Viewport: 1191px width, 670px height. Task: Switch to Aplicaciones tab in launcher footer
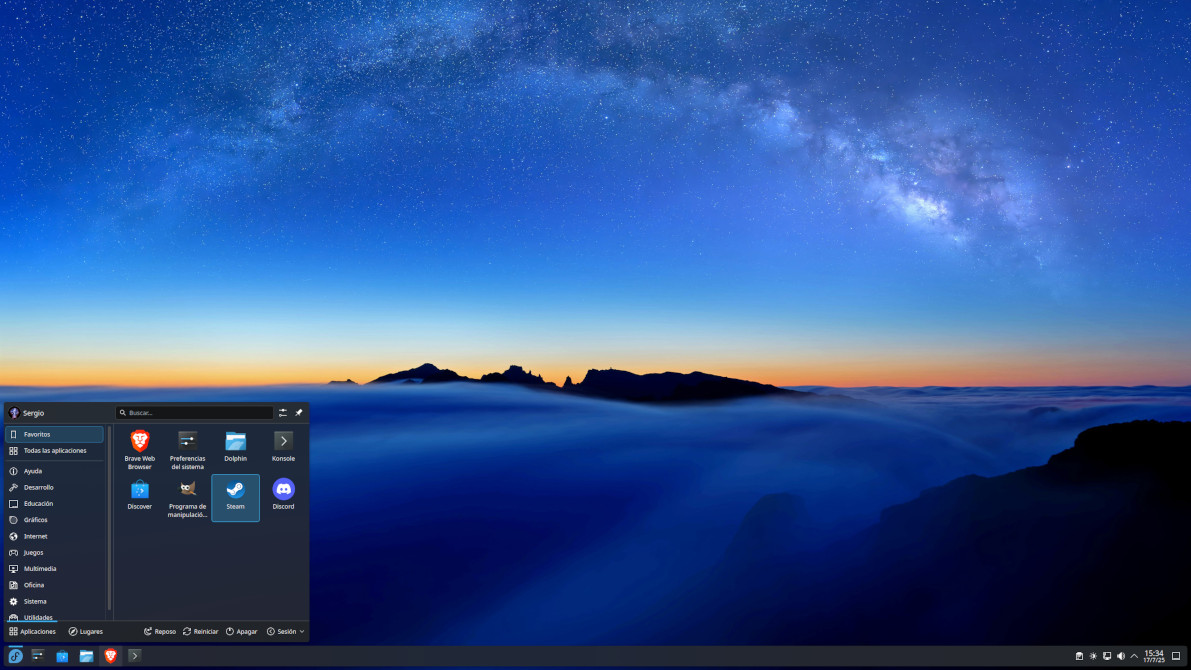pos(33,631)
